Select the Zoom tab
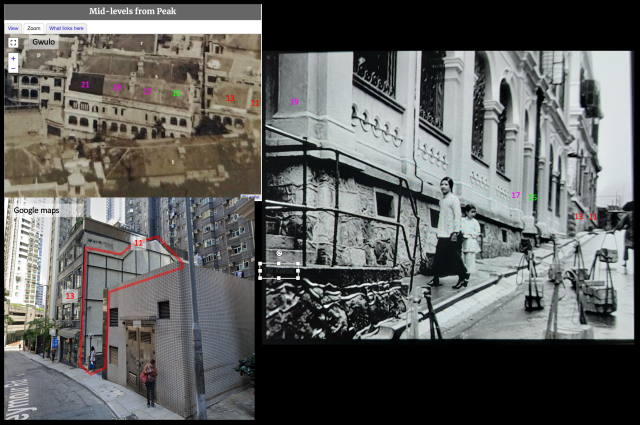640x425 pixels. click(33, 28)
